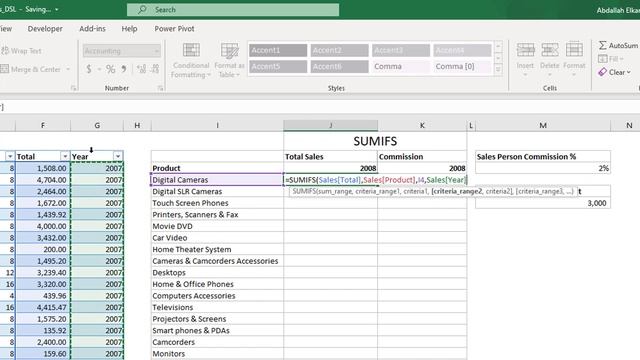Screen dimensions: 640x360
Task: Select column J header
Action: pyautogui.click(x=331, y=125)
